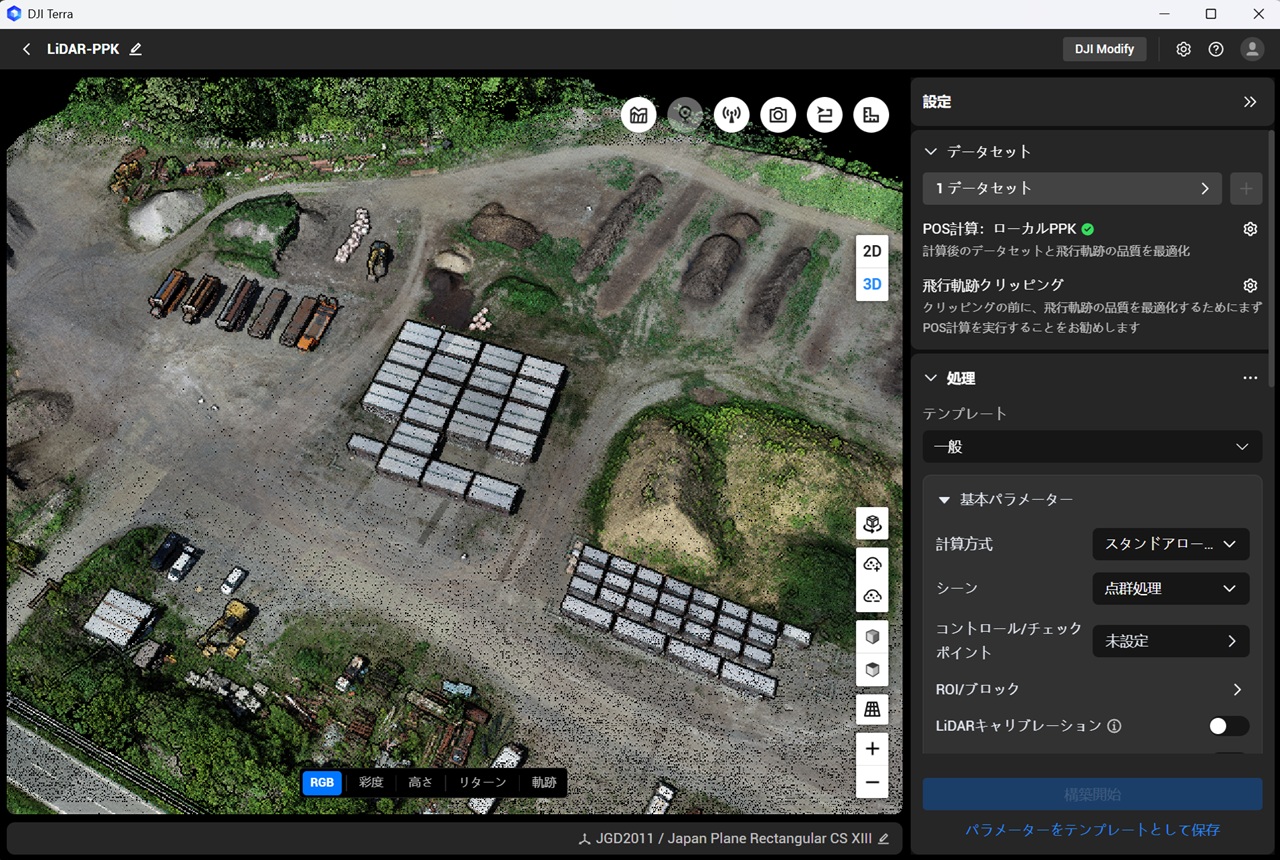Click パラメーターをテンプレートとして保存 link
This screenshot has width=1280, height=860.
(1092, 830)
